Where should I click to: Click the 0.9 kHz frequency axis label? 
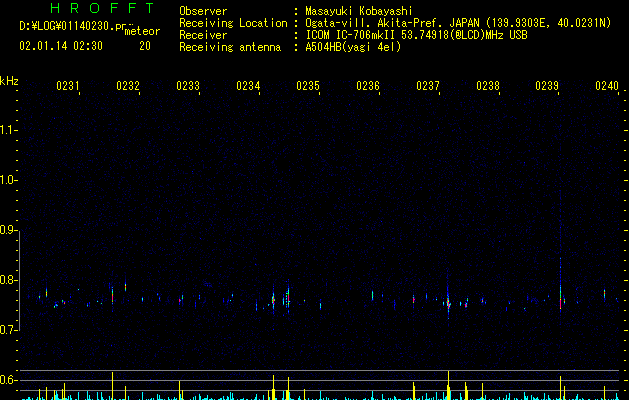pos(8,230)
